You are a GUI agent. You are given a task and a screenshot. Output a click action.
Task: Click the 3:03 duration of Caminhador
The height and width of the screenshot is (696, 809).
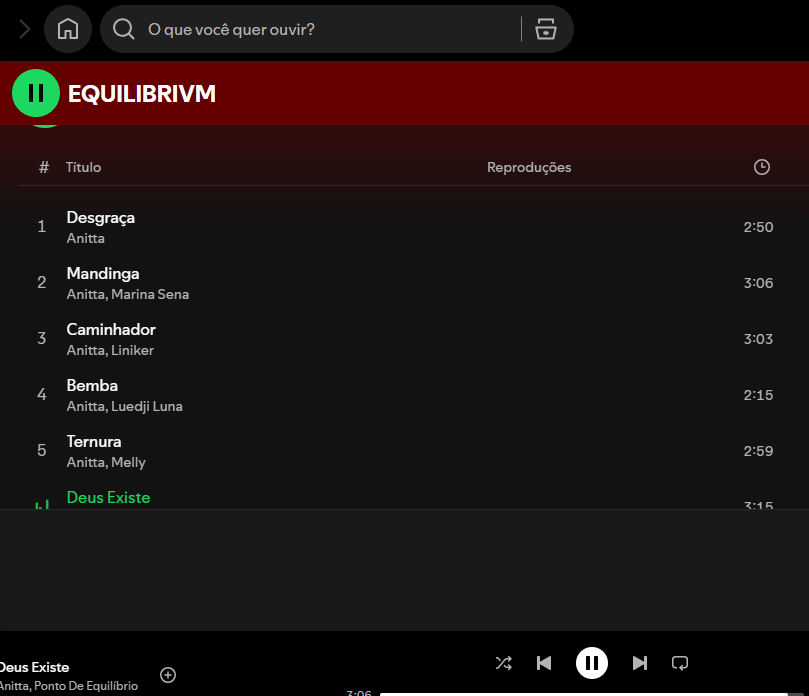pos(758,339)
